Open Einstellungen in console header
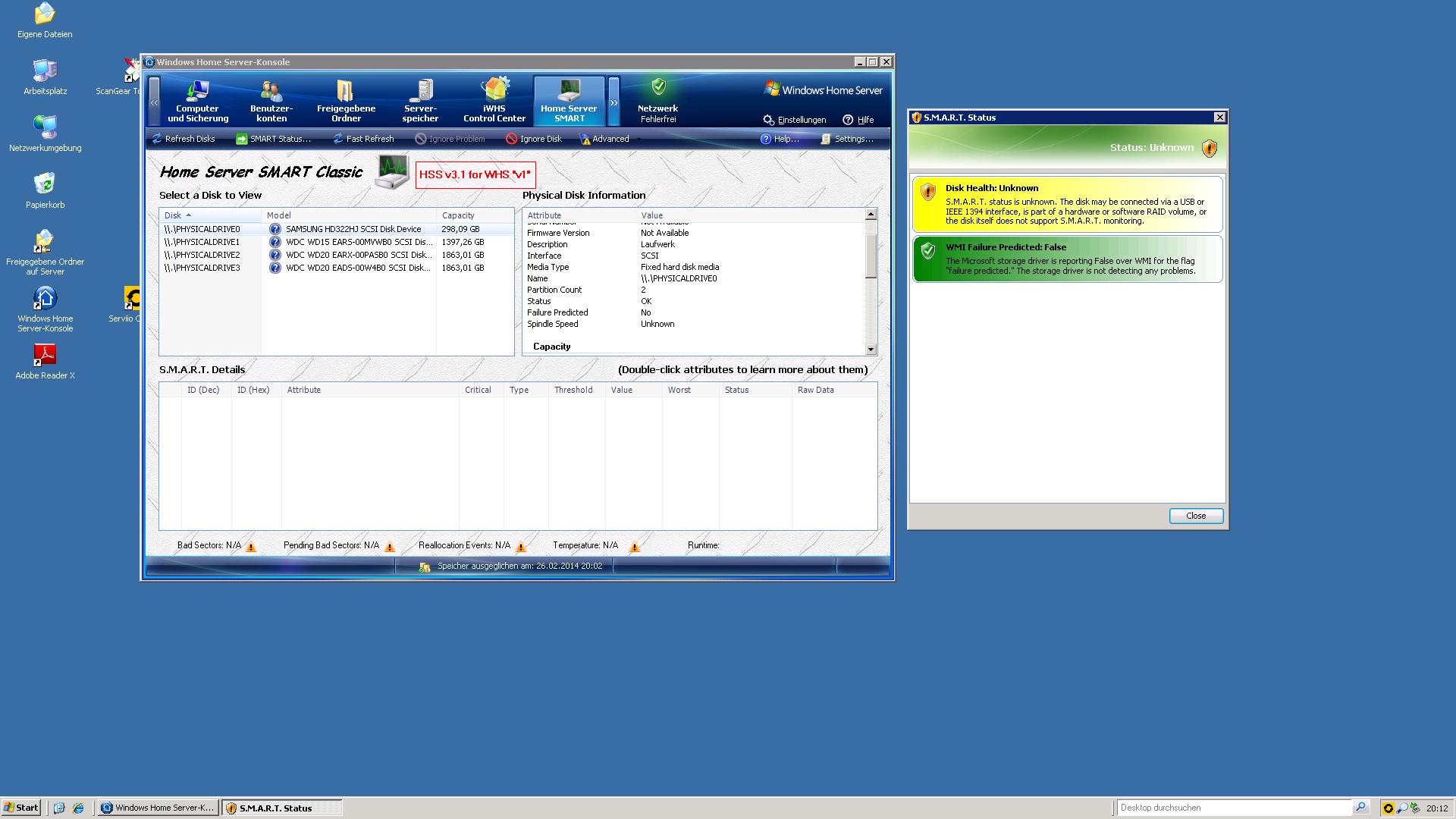 click(x=794, y=120)
